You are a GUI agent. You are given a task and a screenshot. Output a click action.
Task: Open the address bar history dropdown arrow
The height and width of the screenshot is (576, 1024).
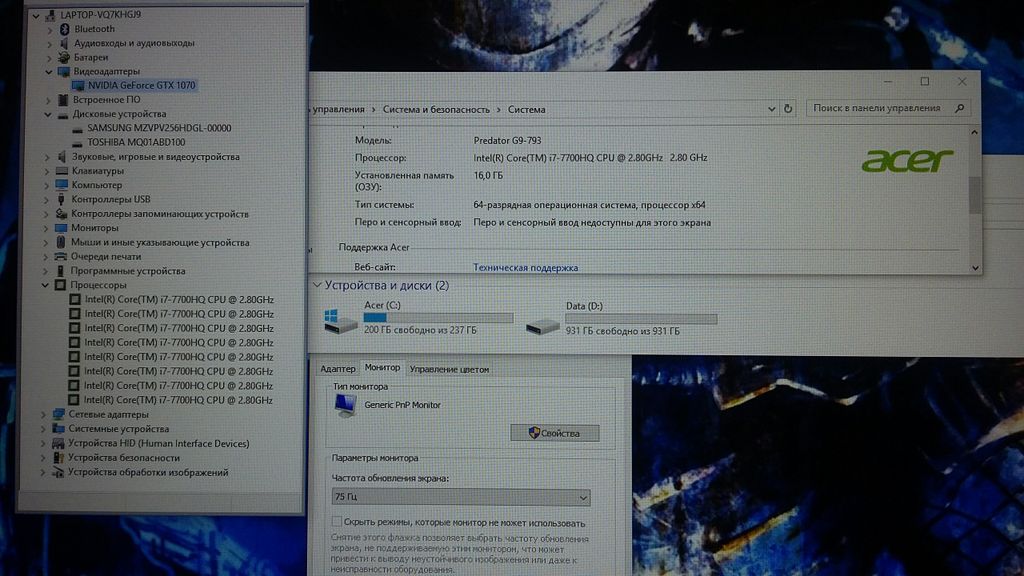click(x=771, y=109)
